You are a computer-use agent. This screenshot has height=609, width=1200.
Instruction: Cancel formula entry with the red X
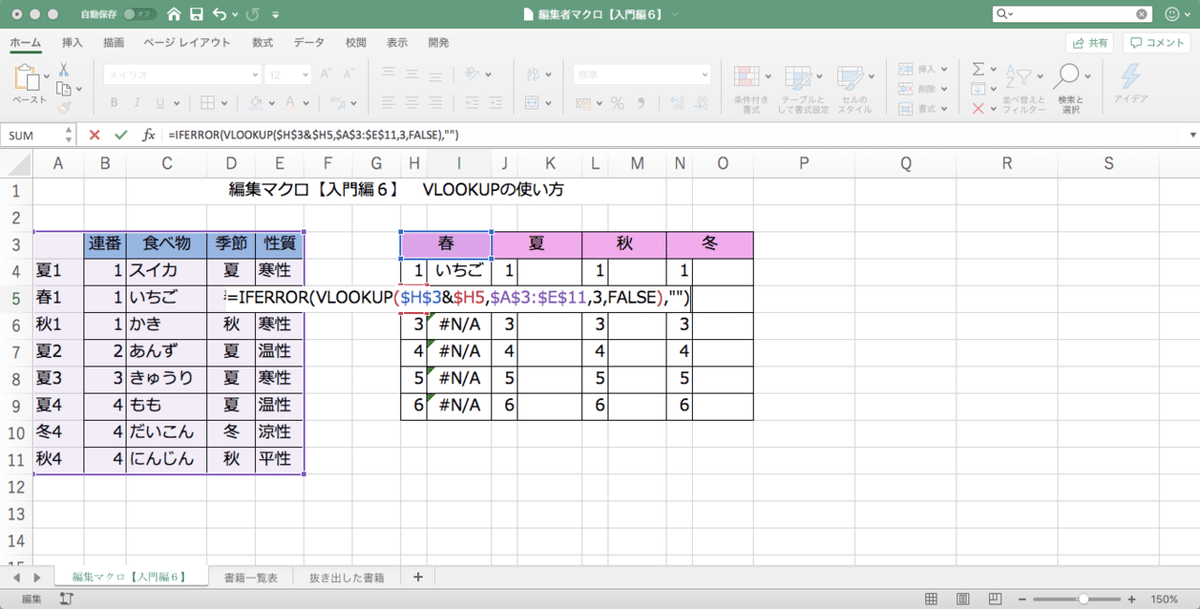[x=94, y=134]
